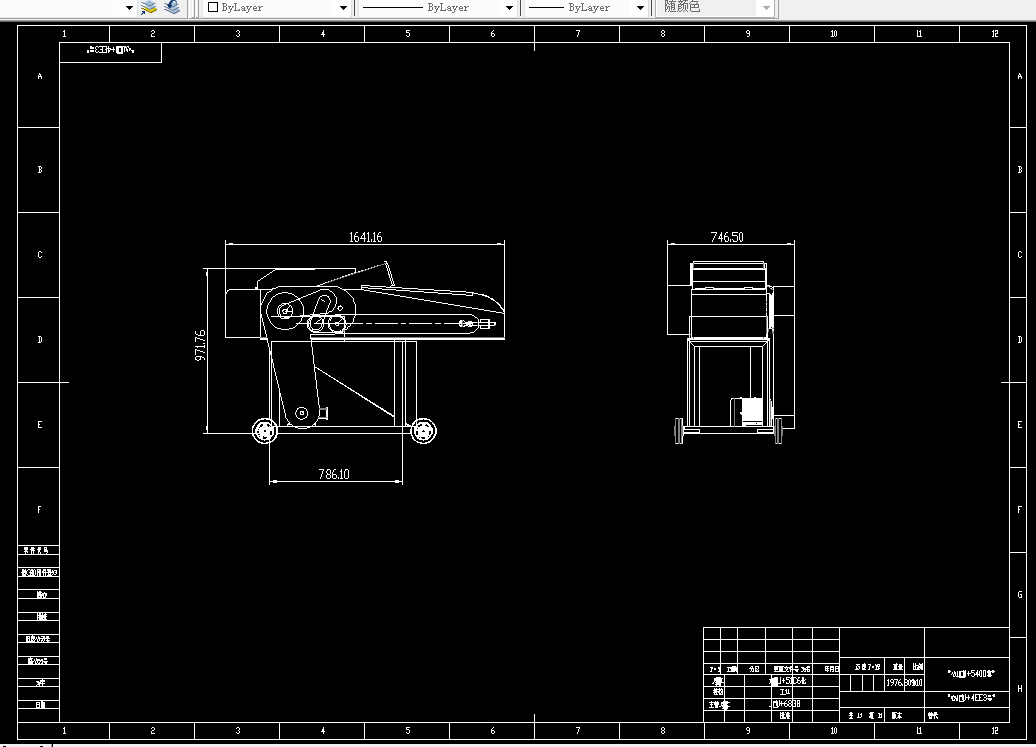The image size is (1036, 747).
Task: Select zone letter H on right border
Action: click(x=1019, y=688)
